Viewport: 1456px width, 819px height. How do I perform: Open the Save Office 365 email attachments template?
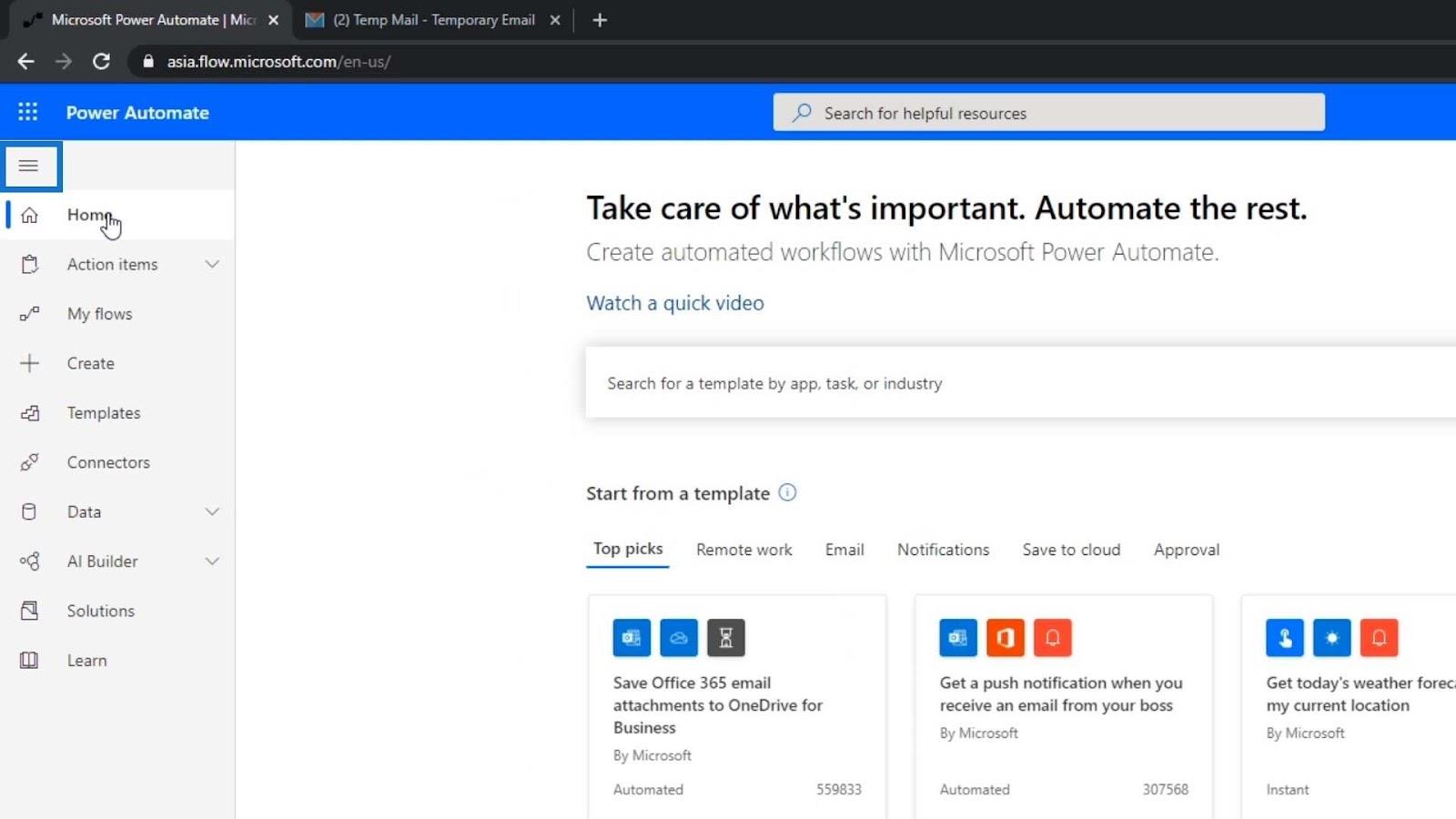(737, 706)
